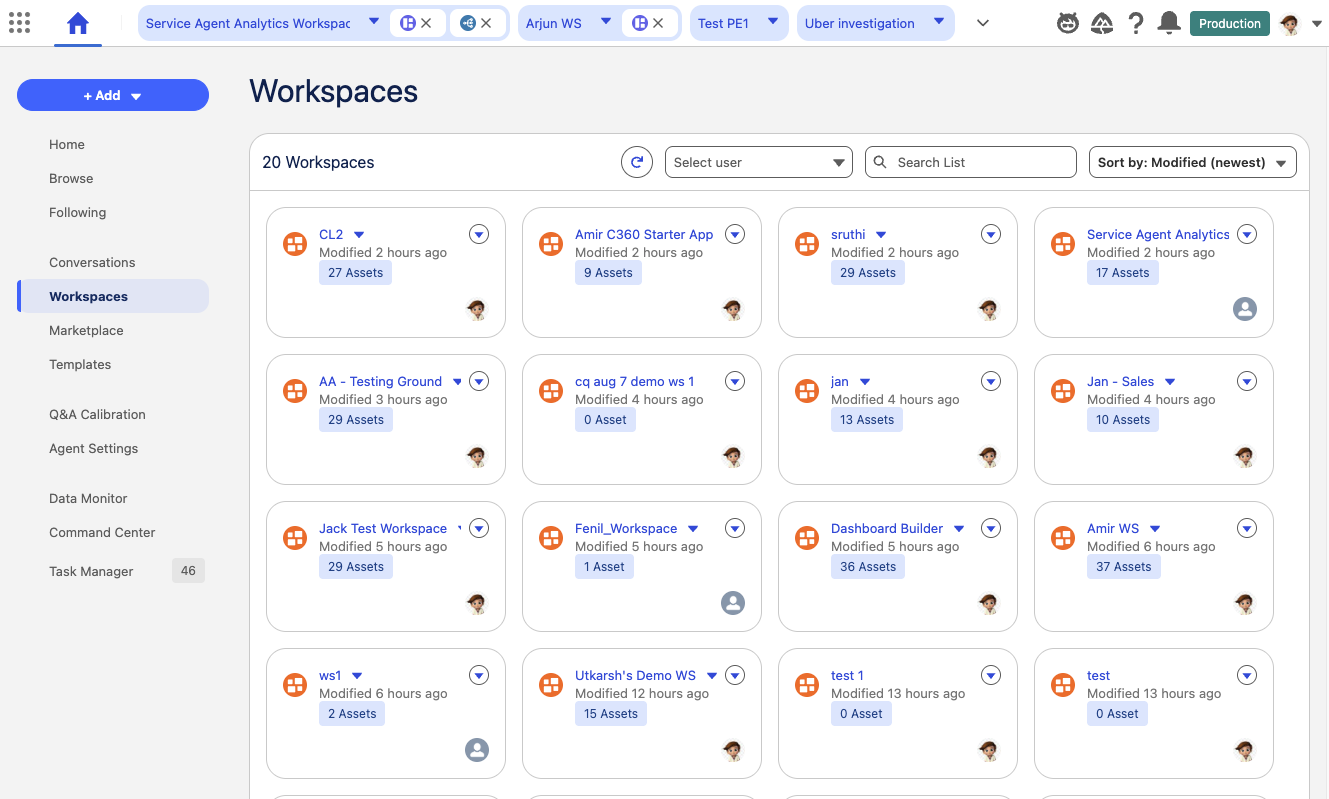Click the ws1 workspace orange icon
Image resolution: width=1329 pixels, height=799 pixels.
click(295, 685)
